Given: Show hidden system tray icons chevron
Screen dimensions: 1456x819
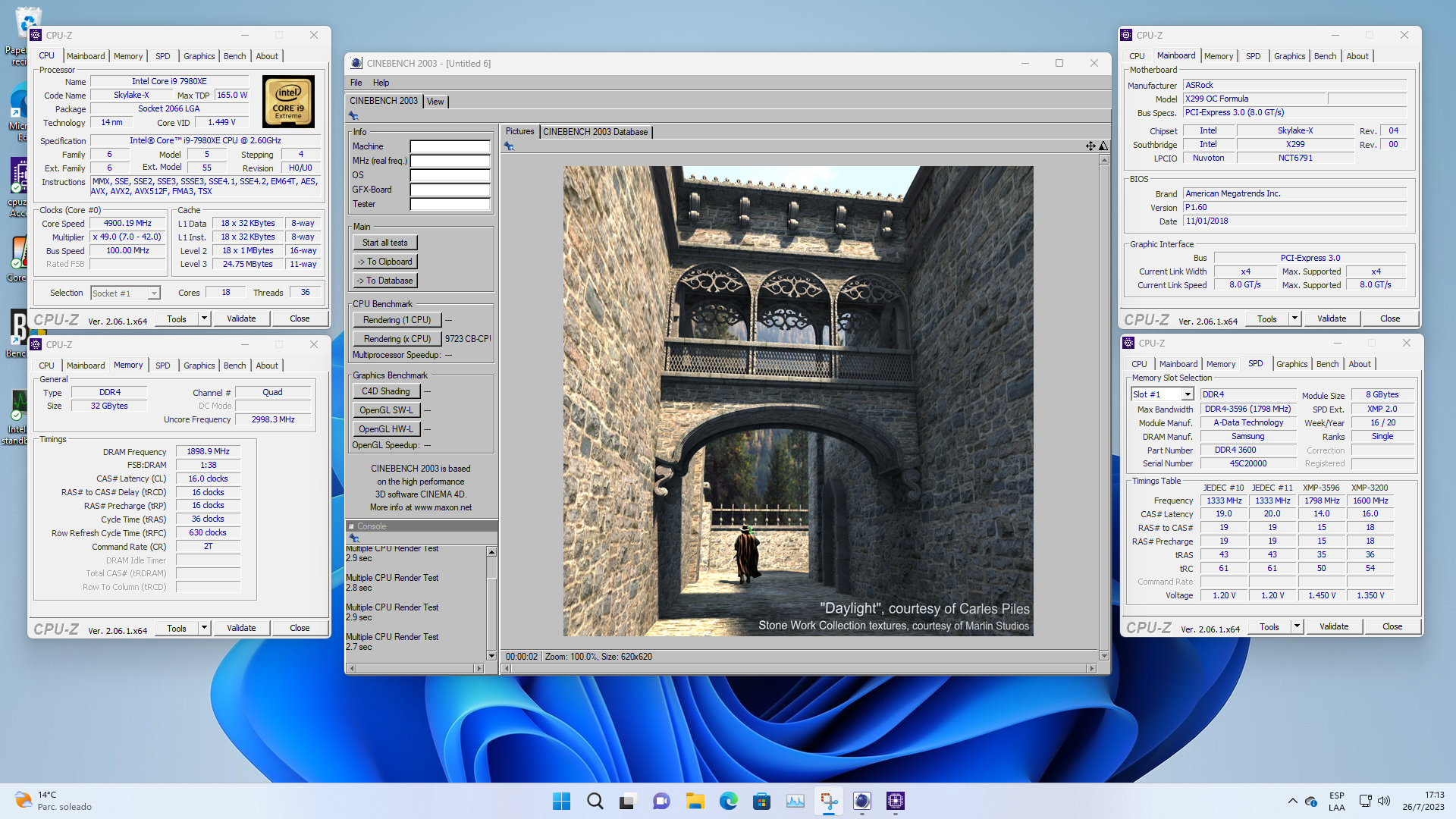Looking at the screenshot, I should pos(1292,801).
